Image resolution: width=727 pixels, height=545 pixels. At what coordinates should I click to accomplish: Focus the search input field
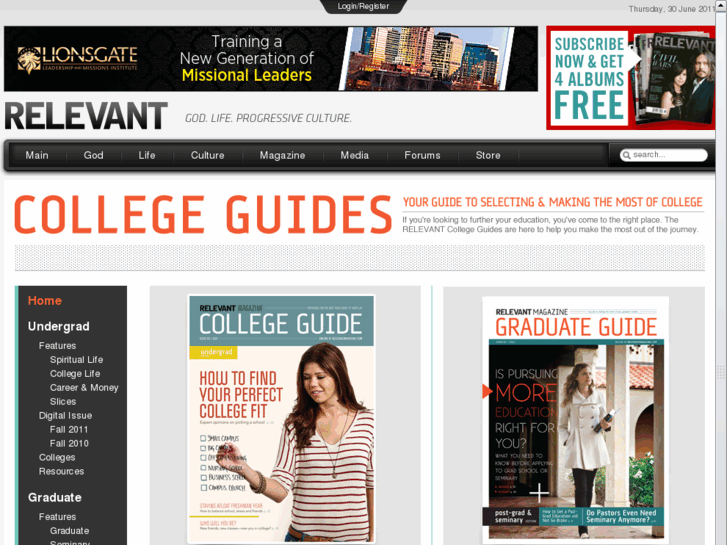pos(664,155)
